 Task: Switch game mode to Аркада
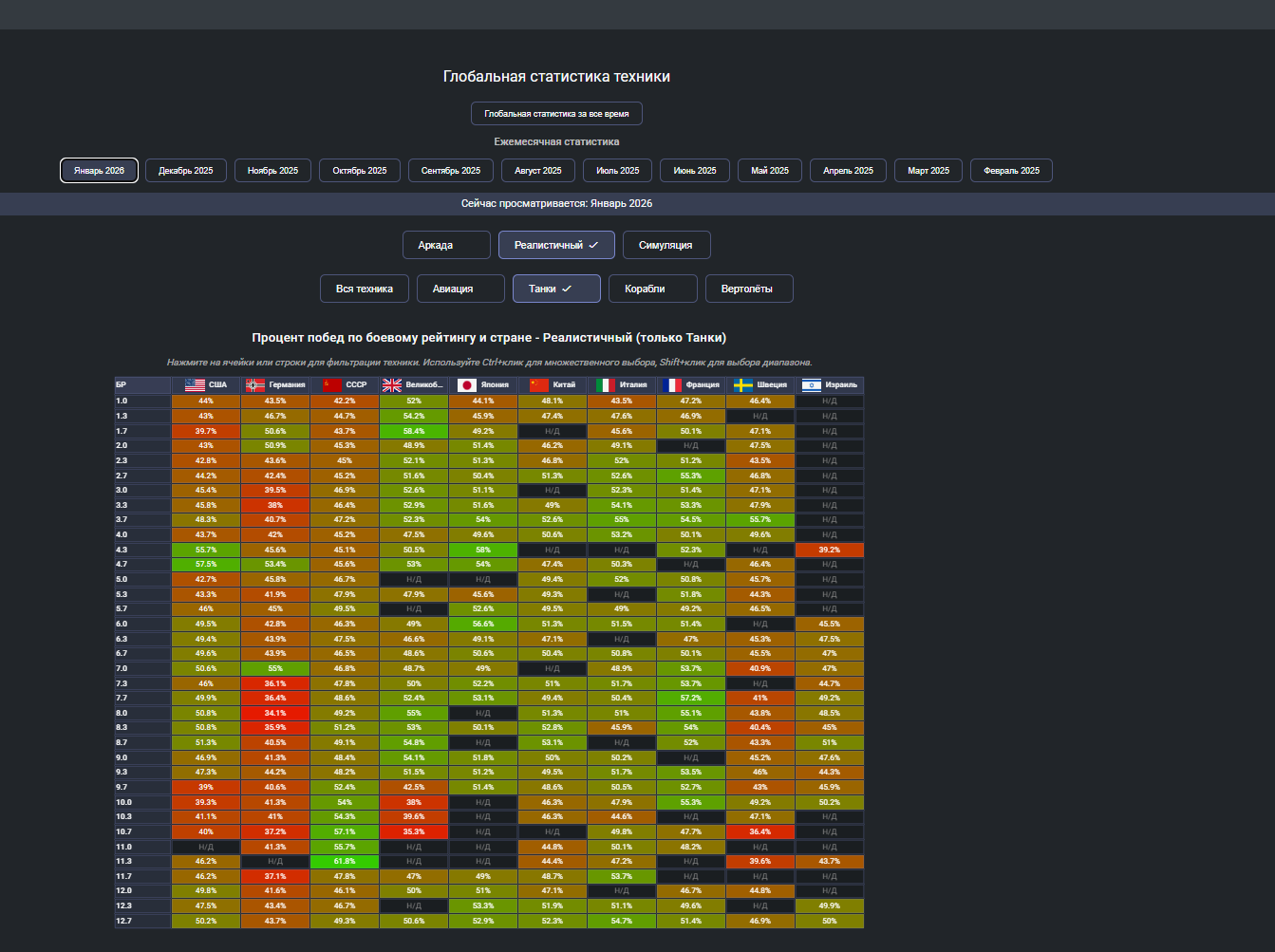click(x=446, y=245)
